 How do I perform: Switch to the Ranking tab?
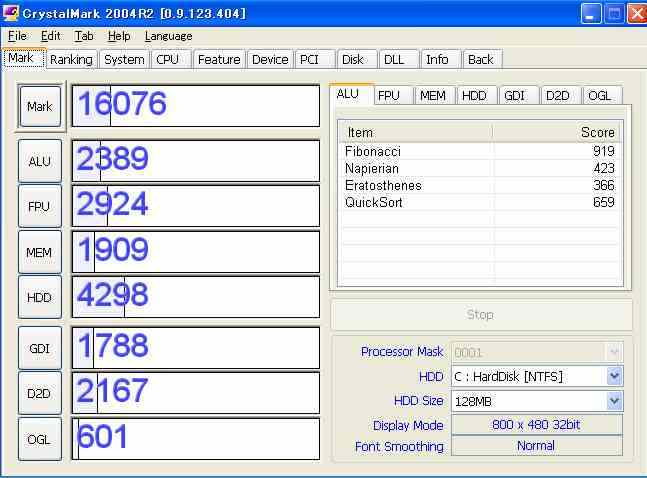pos(71,59)
